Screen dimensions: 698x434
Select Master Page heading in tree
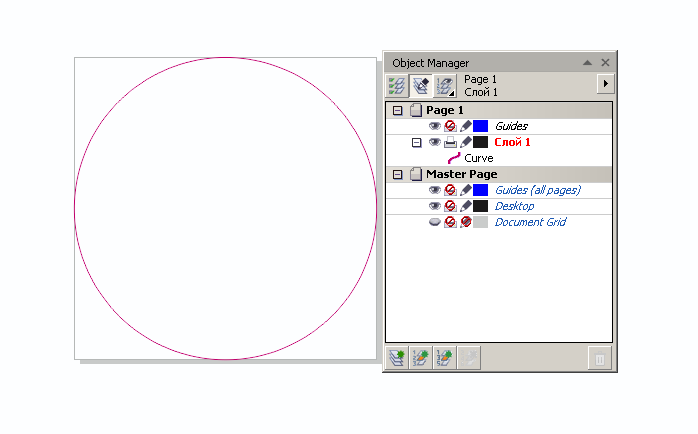pos(462,174)
